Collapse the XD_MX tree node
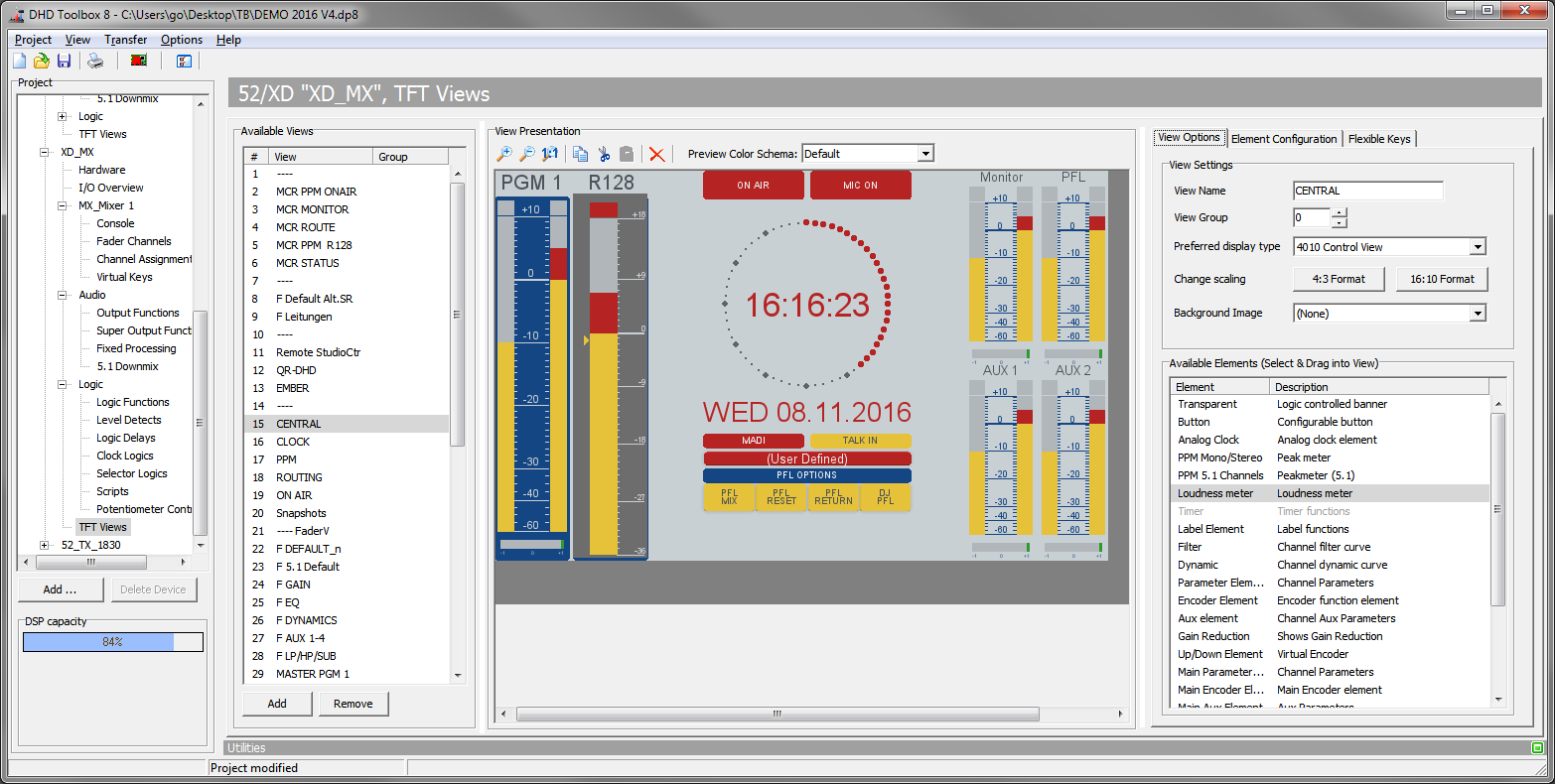This screenshot has width=1555, height=784. point(45,152)
